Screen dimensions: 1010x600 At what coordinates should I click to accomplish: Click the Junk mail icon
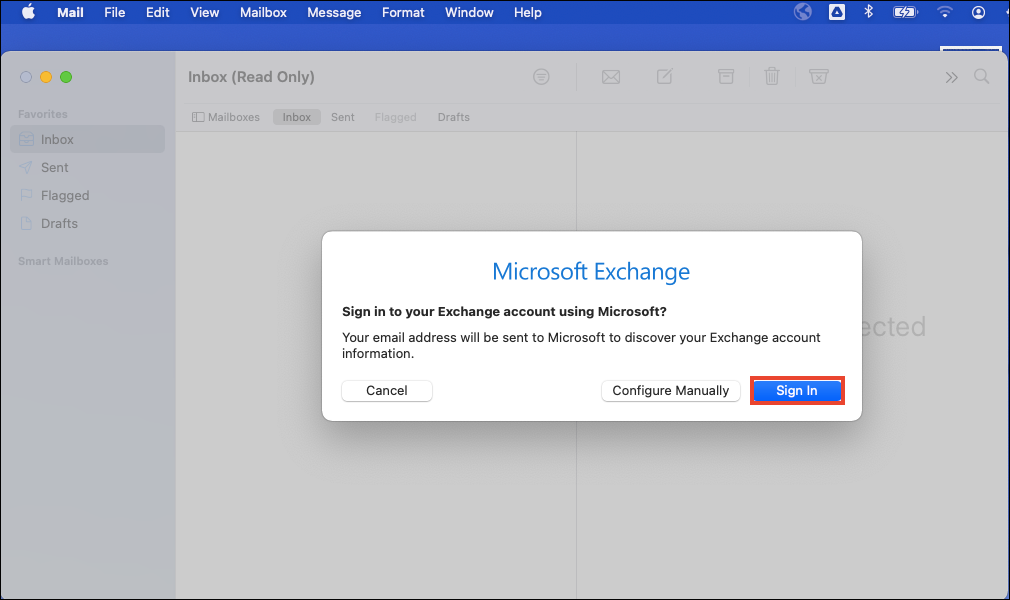pyautogui.click(x=818, y=77)
